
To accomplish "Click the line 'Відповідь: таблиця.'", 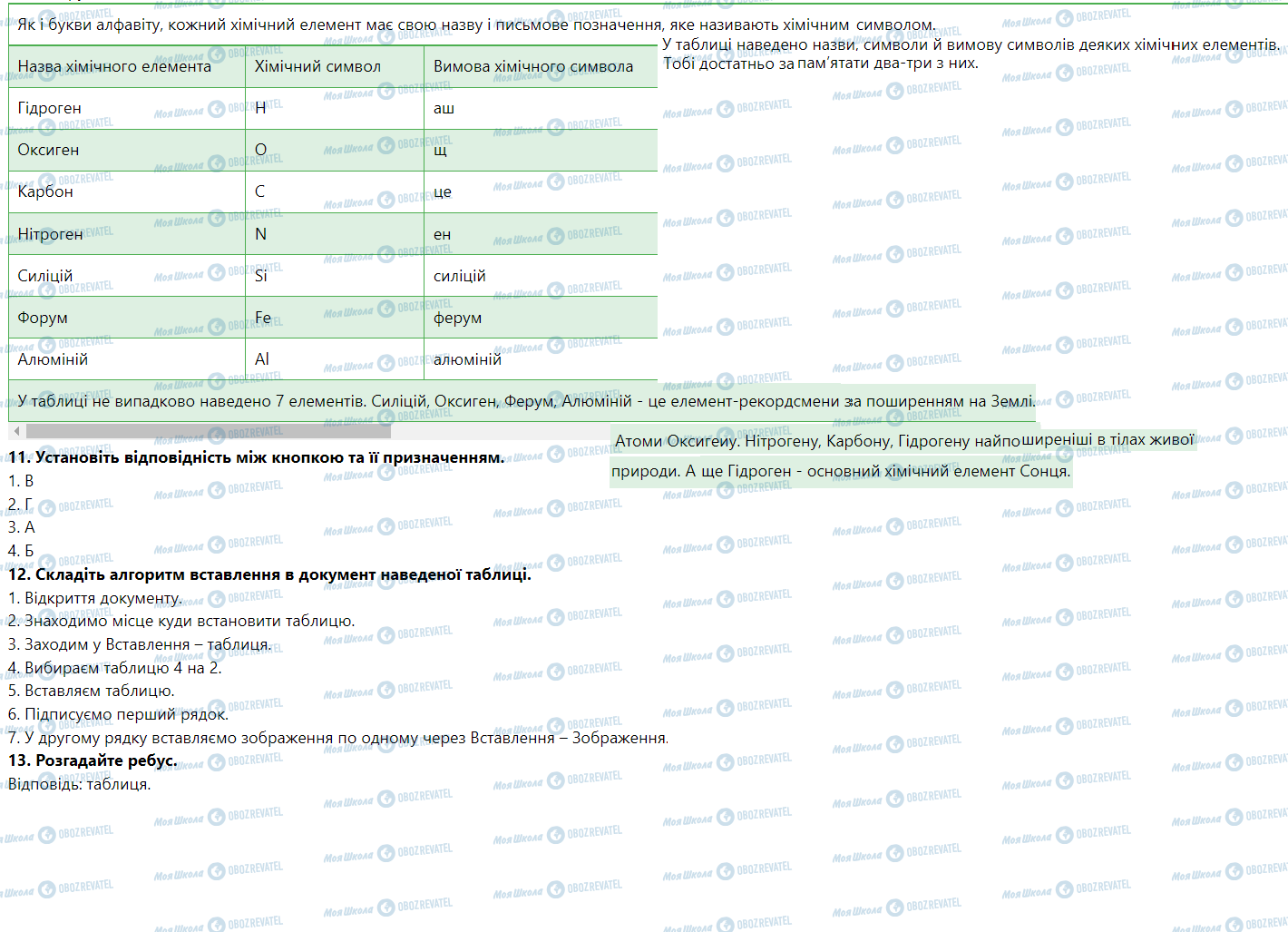I will pyautogui.click(x=80, y=784).
